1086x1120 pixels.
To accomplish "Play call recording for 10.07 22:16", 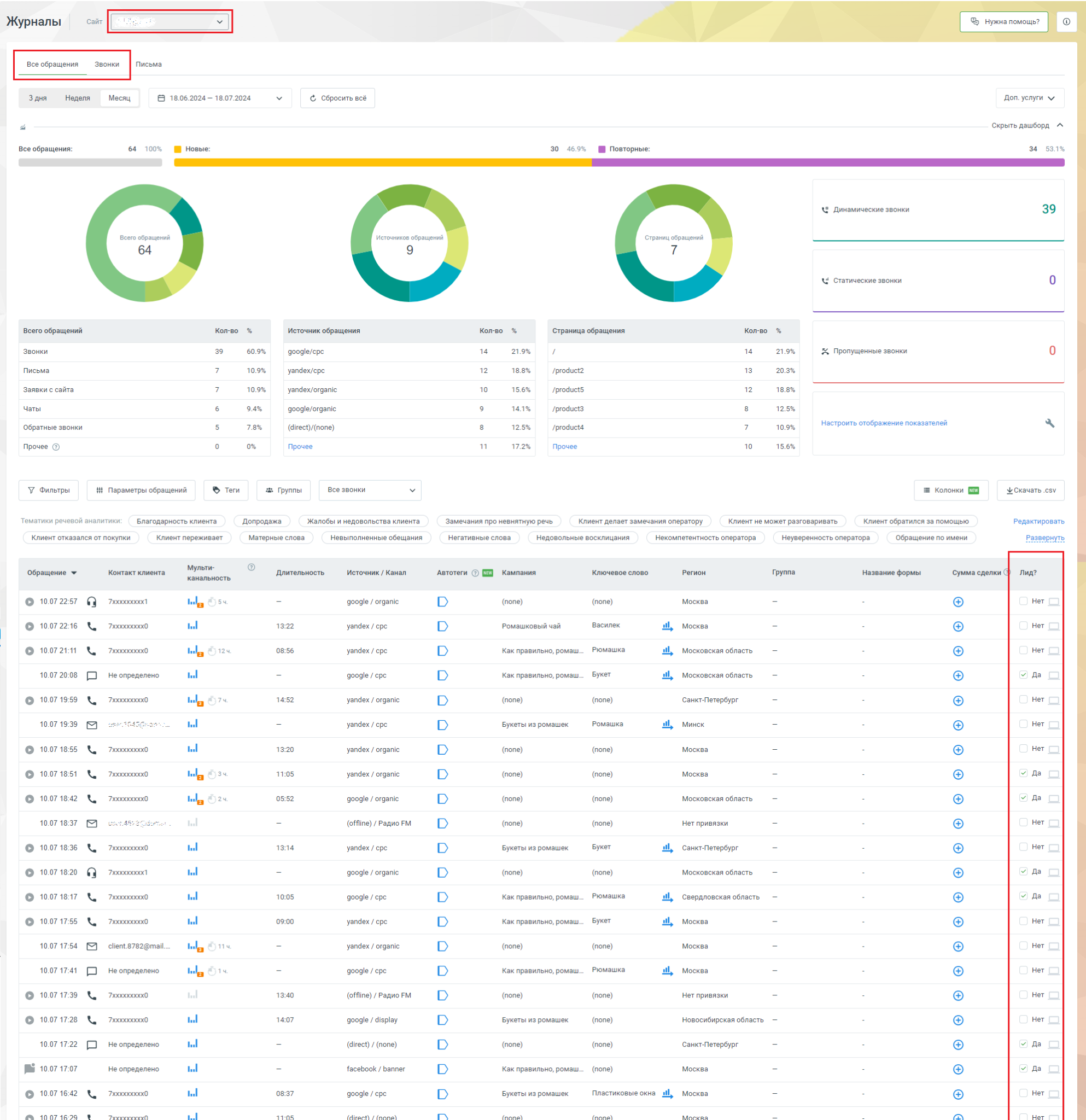I will [30, 626].
